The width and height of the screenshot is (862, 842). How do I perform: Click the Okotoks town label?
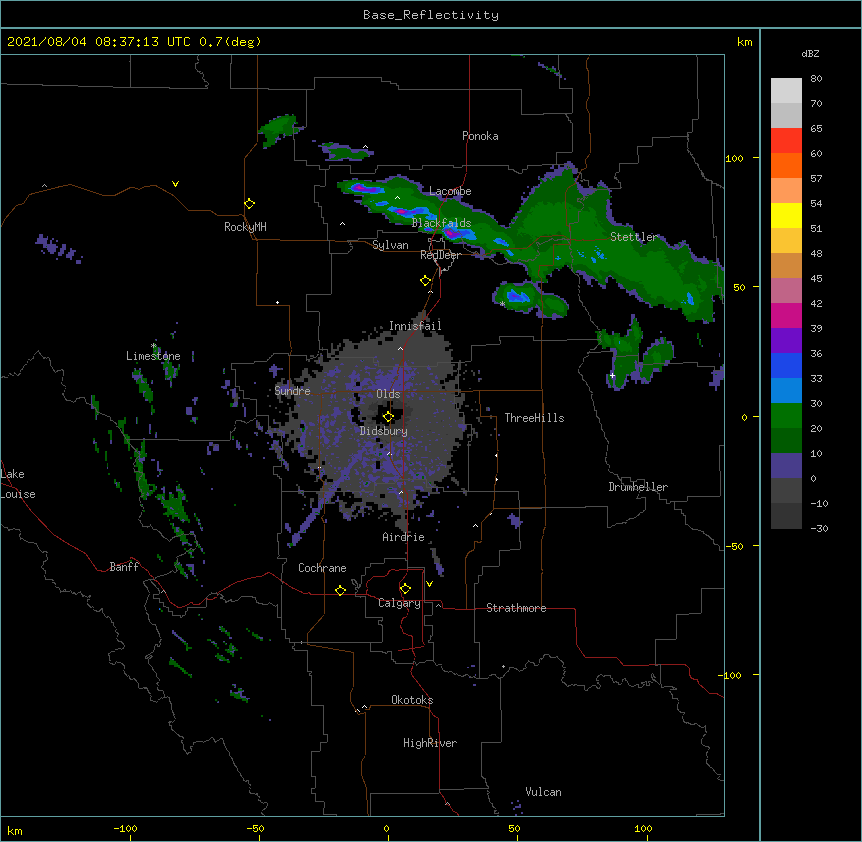tap(412, 700)
